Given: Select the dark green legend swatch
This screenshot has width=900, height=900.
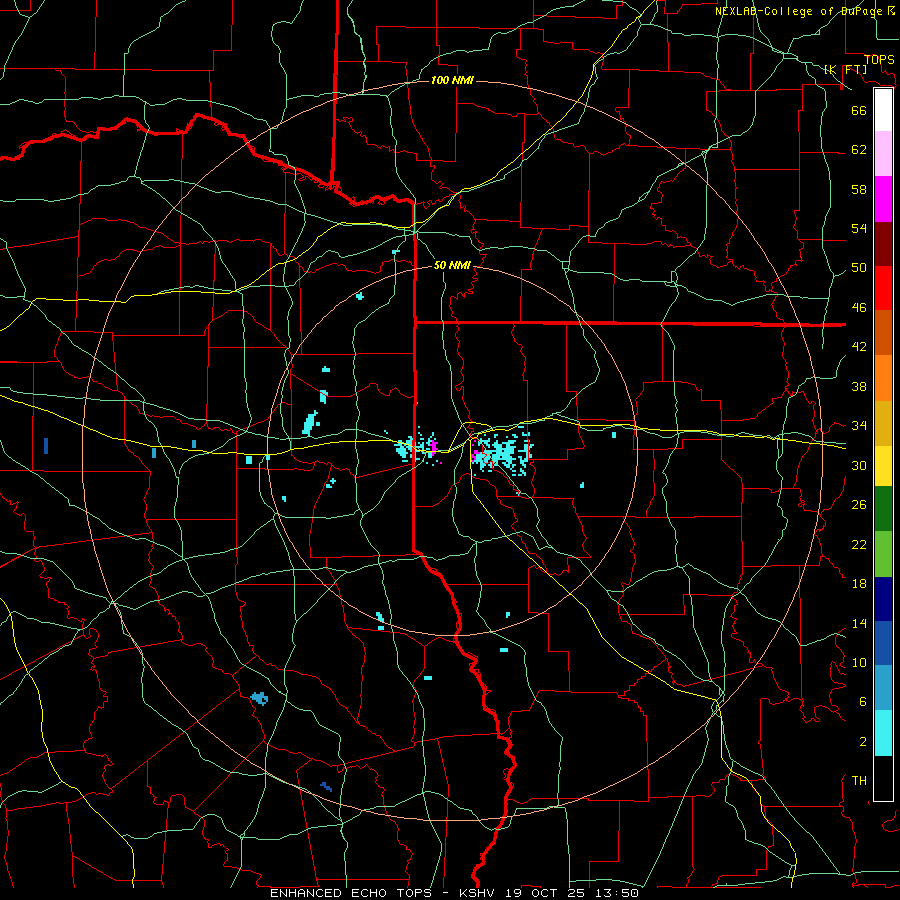Looking at the screenshot, I should point(883,509).
